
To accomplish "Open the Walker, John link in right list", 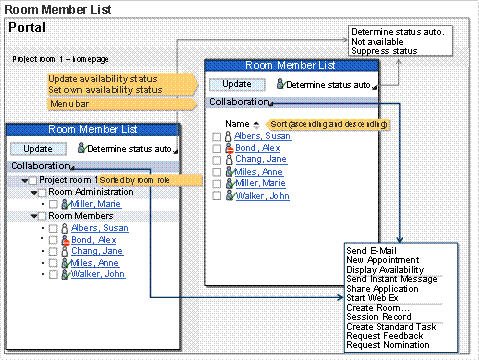I will point(263,196).
